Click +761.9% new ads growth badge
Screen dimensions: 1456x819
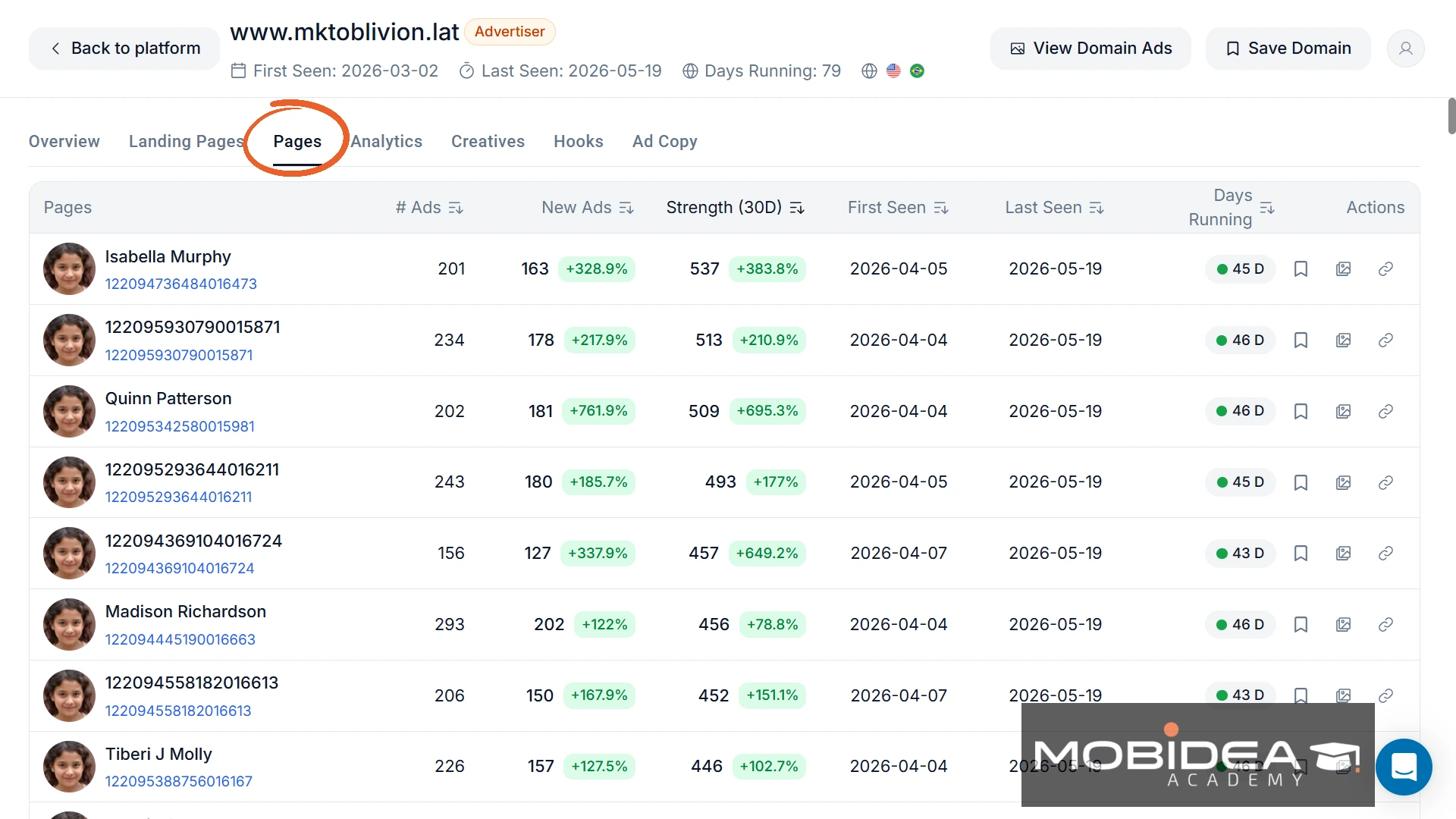point(598,411)
